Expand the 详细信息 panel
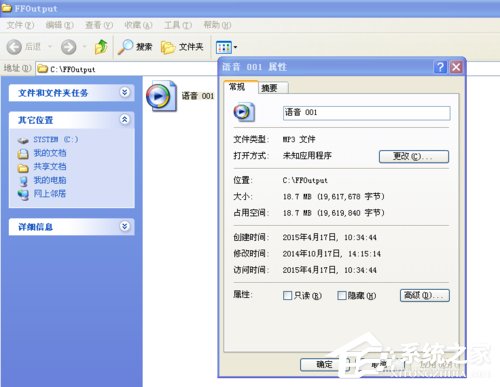 point(124,226)
